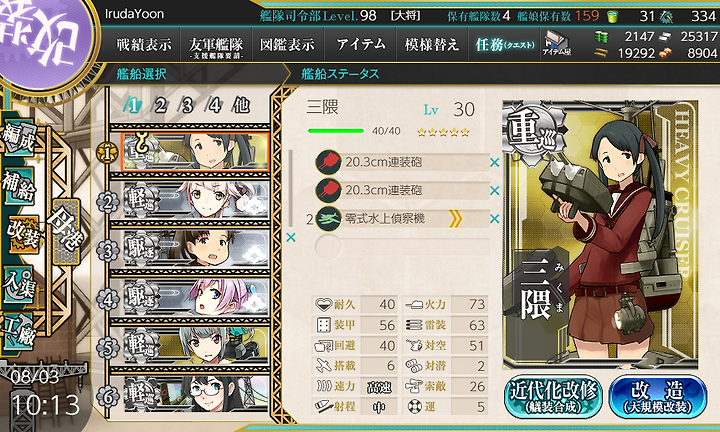Select the pink-haired light cruiser in slot 2
The image size is (720, 432).
pos(190,201)
